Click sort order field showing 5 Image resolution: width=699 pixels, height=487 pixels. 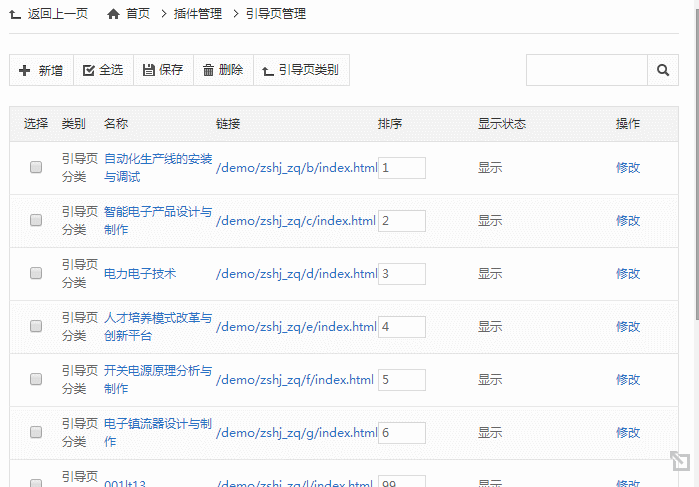tap(402, 380)
